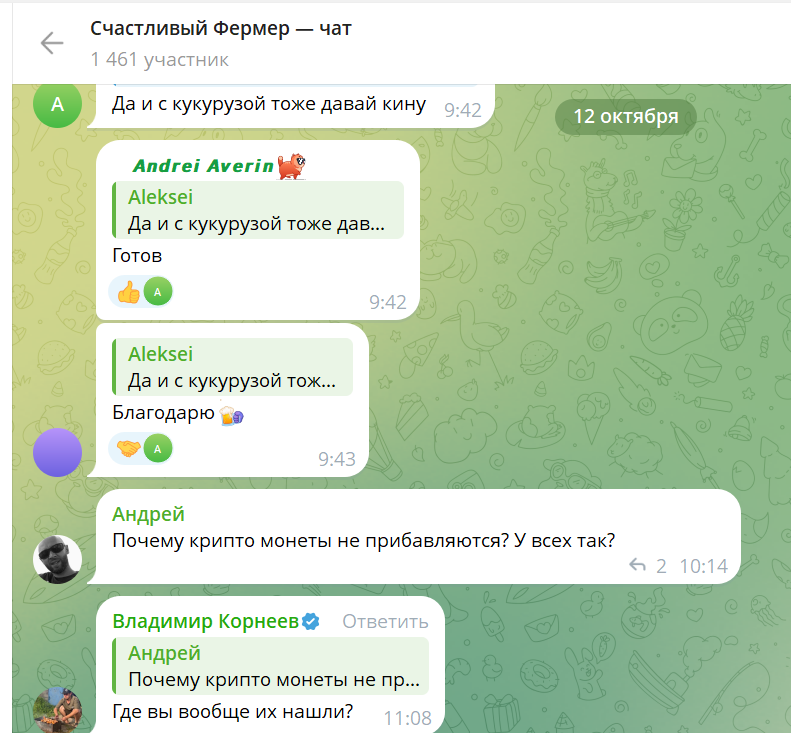Jump to quoted Андрей message about крипто монеты
The image size is (791, 733).
coord(270,666)
